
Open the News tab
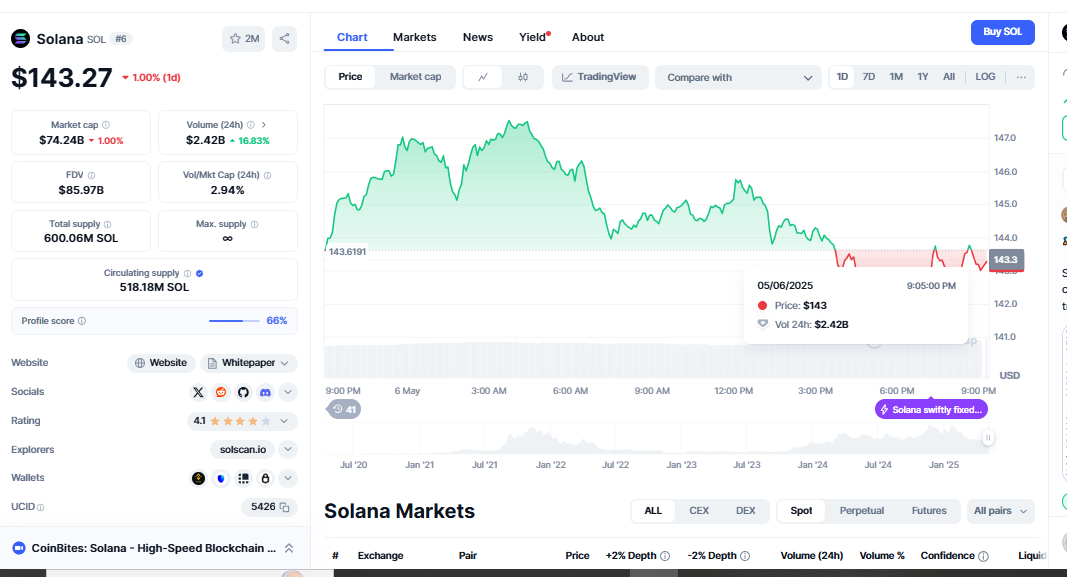tap(478, 37)
